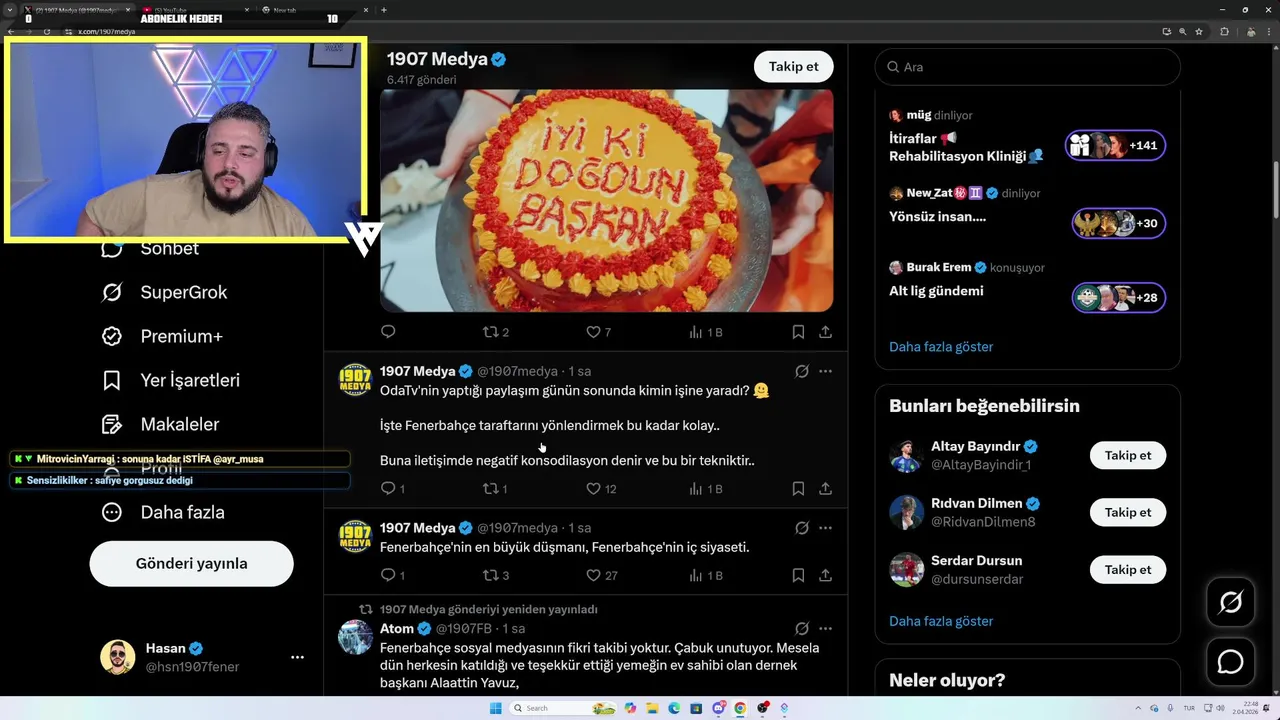Image resolution: width=1280 pixels, height=720 pixels.
Task: Click the browser address bar
Action: tap(600, 31)
